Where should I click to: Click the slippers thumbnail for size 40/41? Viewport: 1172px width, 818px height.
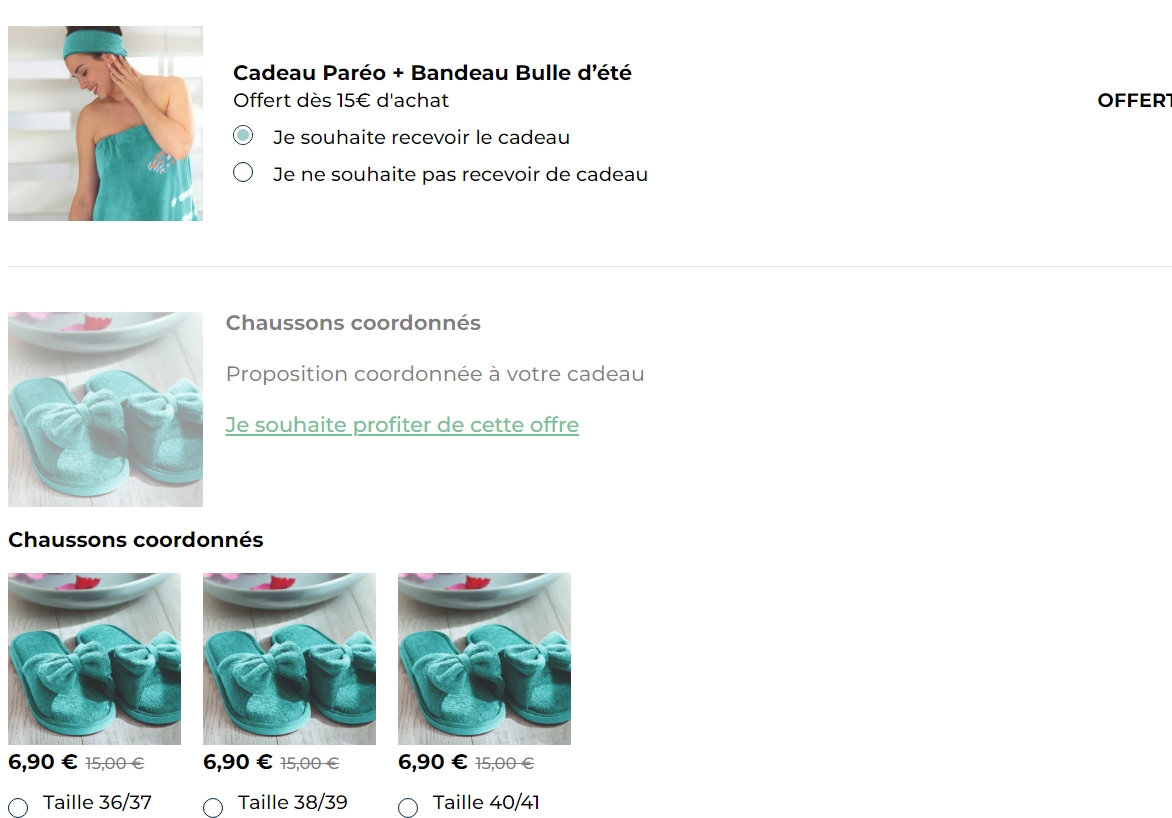tap(484, 659)
